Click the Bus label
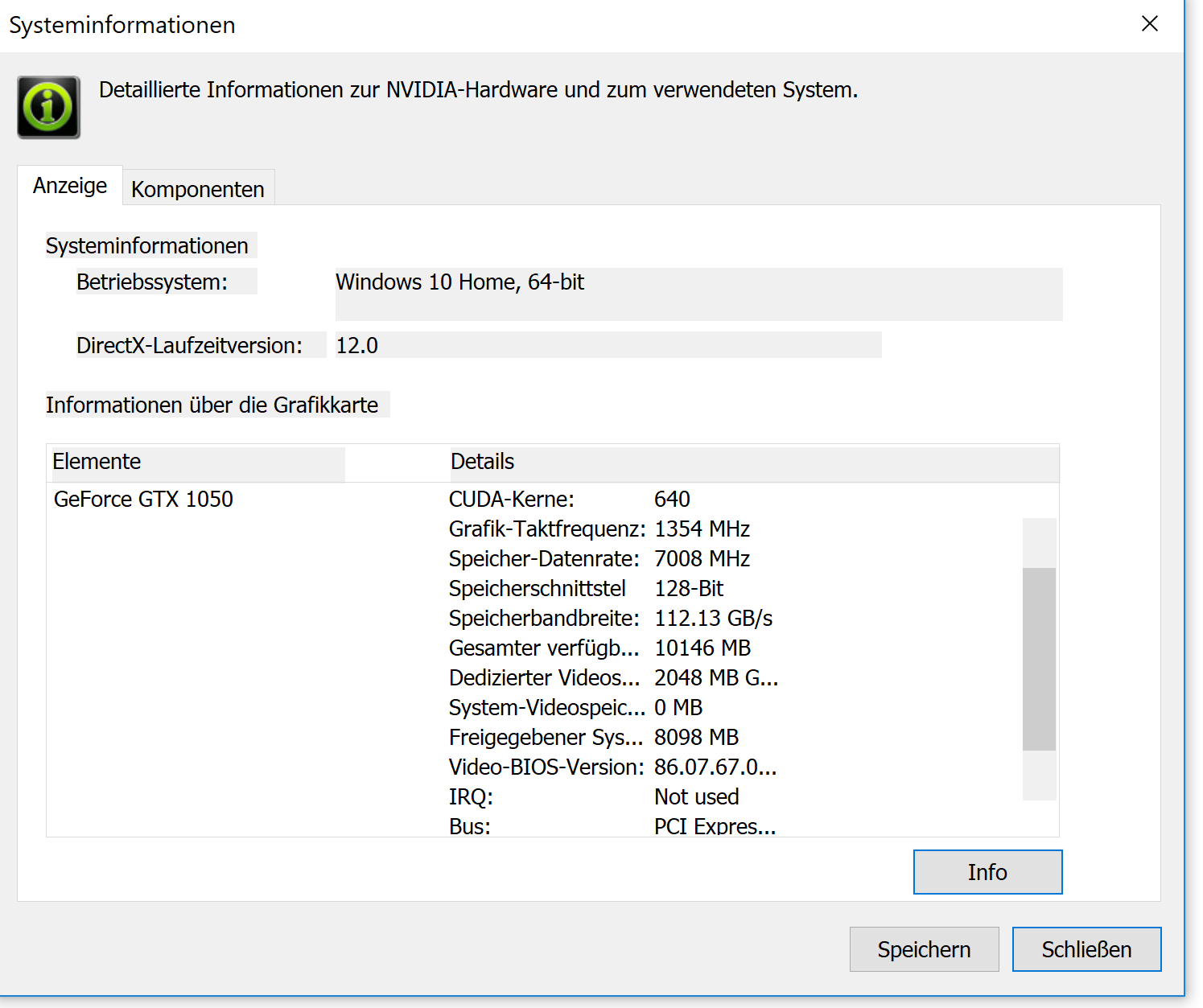1203x1008 pixels. coord(470,826)
